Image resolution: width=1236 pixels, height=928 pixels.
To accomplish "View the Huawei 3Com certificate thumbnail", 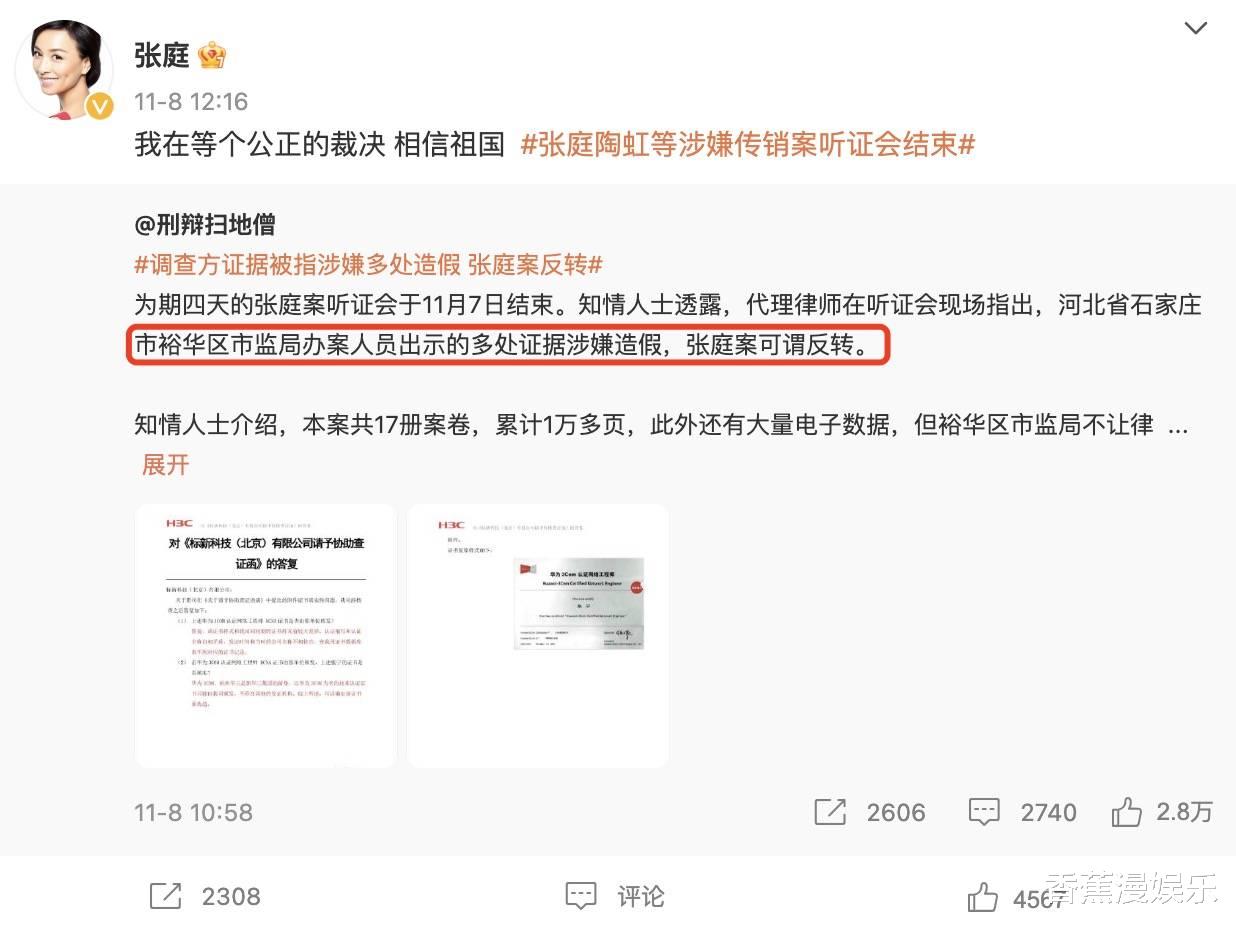I will [x=538, y=635].
